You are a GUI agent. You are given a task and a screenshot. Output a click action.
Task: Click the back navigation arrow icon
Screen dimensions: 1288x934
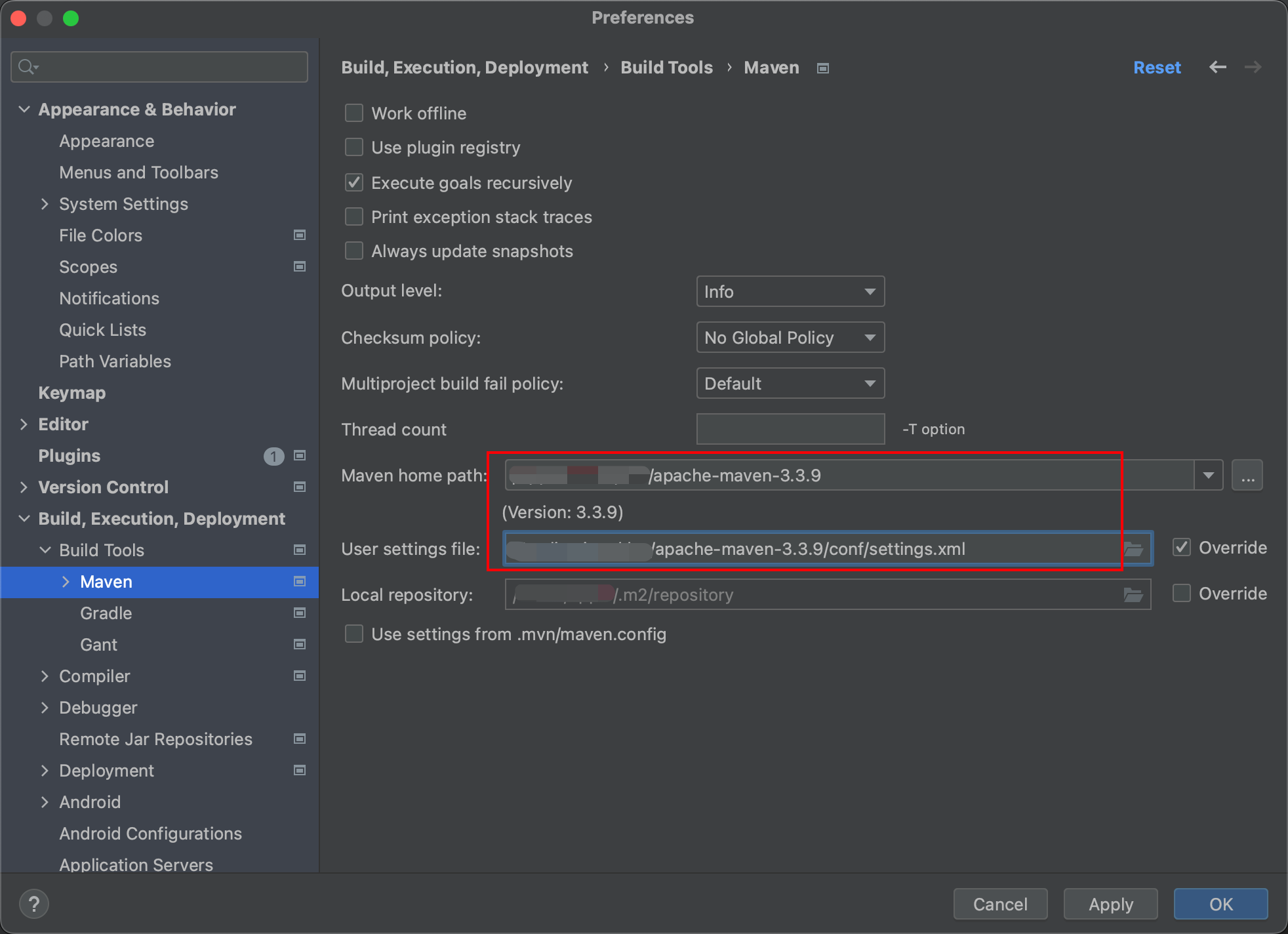[1217, 67]
